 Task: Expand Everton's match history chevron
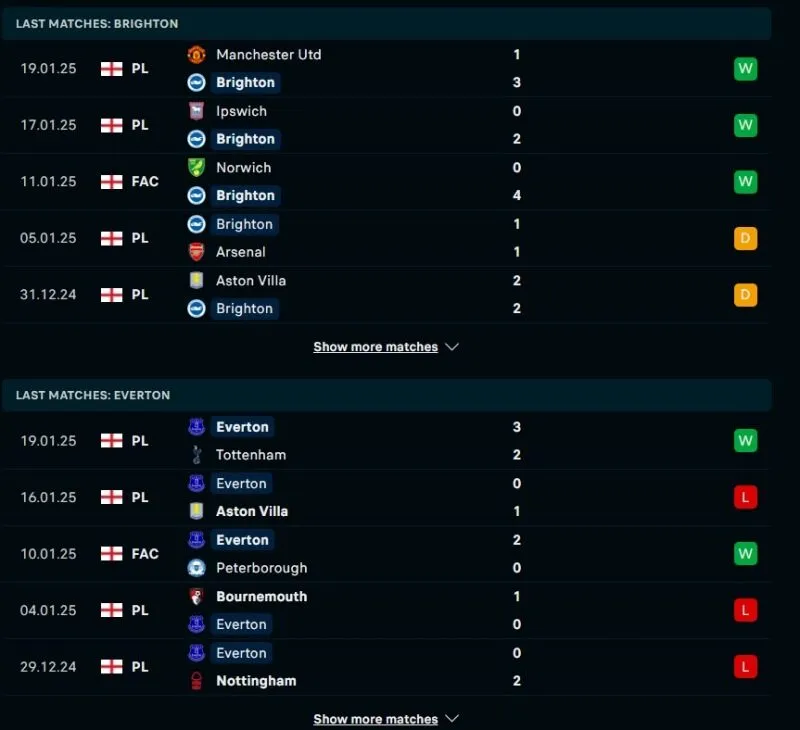pos(452,718)
